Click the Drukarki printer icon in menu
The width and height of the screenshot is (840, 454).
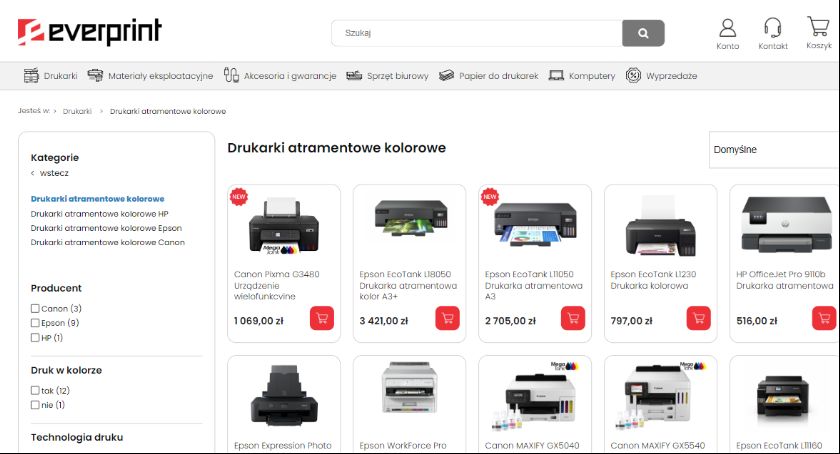31,76
